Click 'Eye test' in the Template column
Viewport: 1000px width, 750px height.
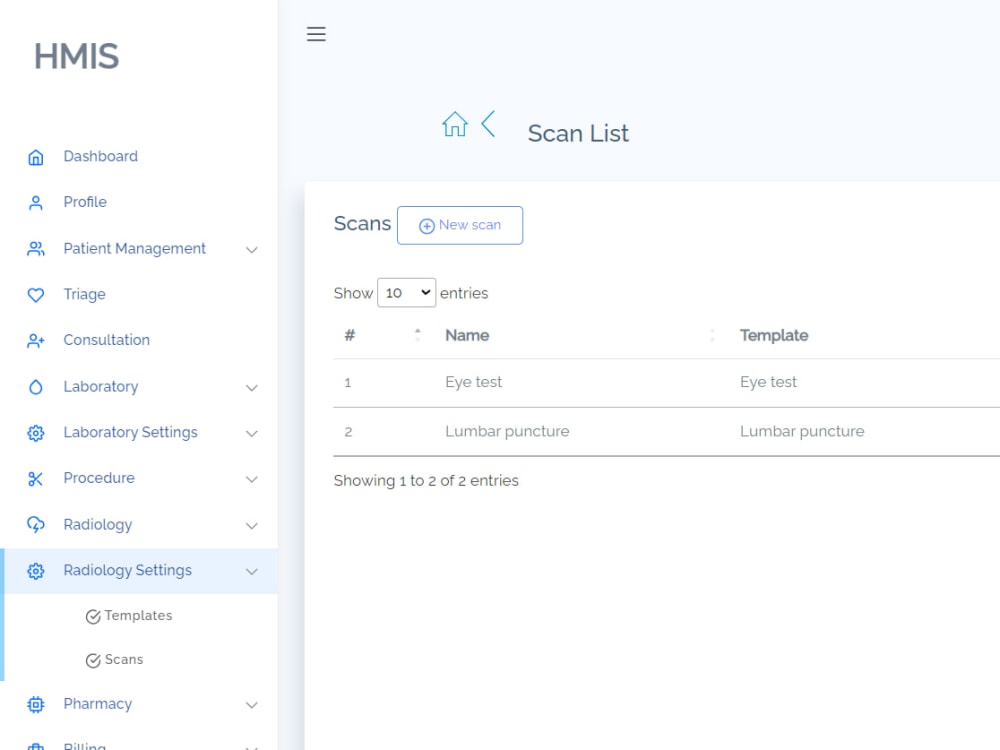(768, 382)
